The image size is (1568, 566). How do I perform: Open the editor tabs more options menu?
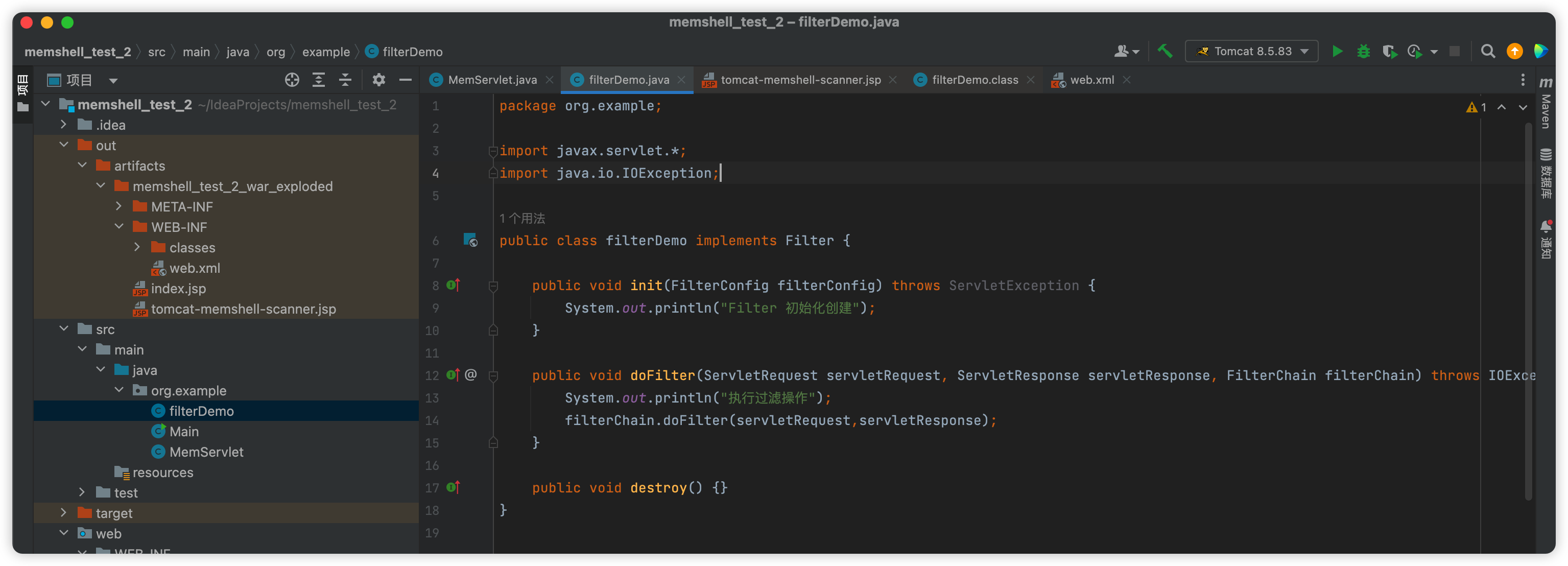click(x=1523, y=80)
